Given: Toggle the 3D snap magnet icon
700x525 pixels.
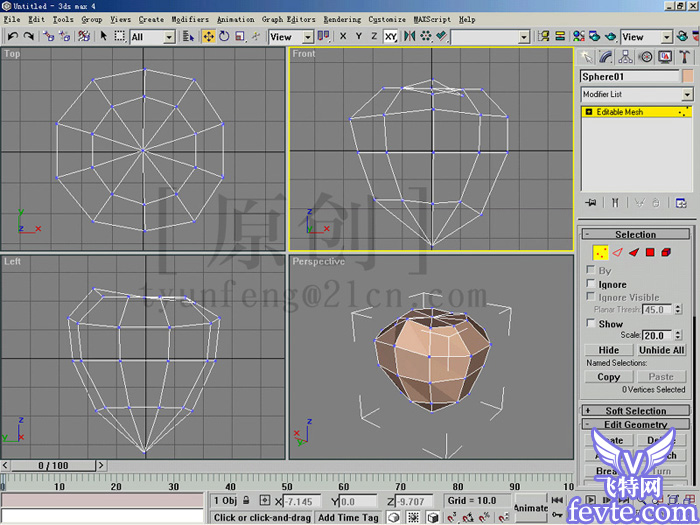Looking at the screenshot, I should [x=452, y=518].
